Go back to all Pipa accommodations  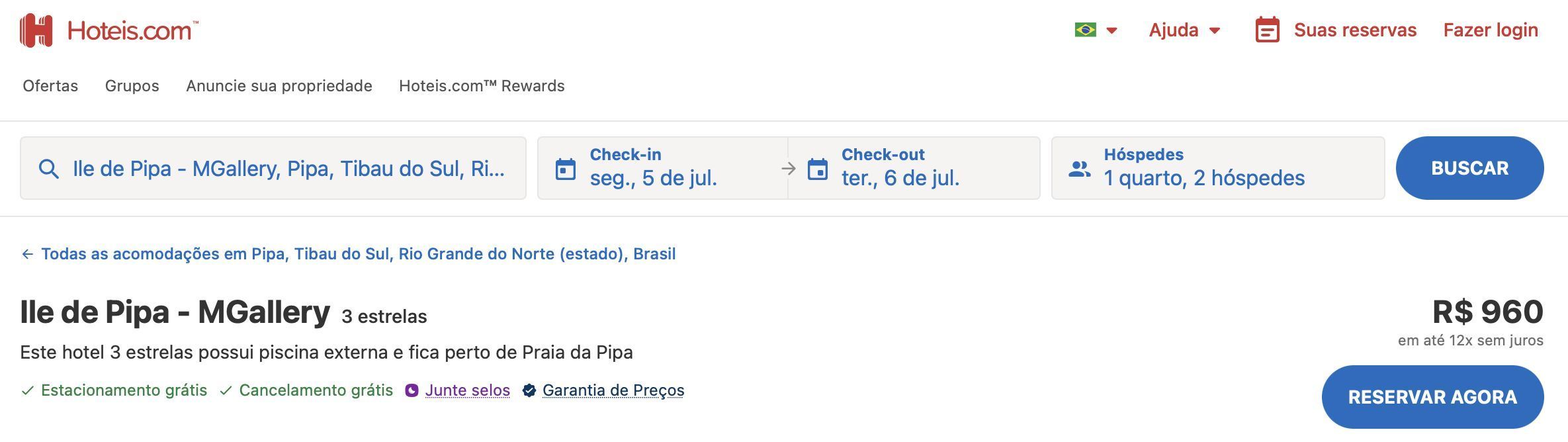pos(349,254)
